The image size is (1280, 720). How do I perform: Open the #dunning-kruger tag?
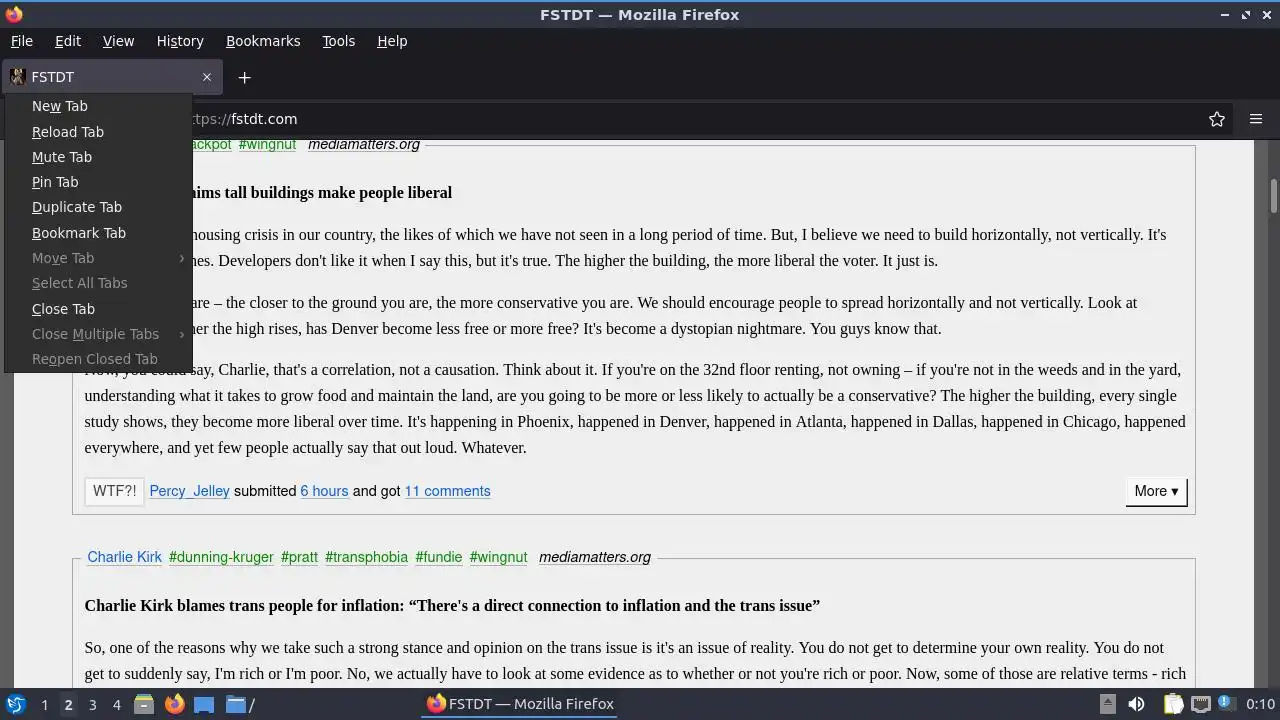tap(221, 557)
